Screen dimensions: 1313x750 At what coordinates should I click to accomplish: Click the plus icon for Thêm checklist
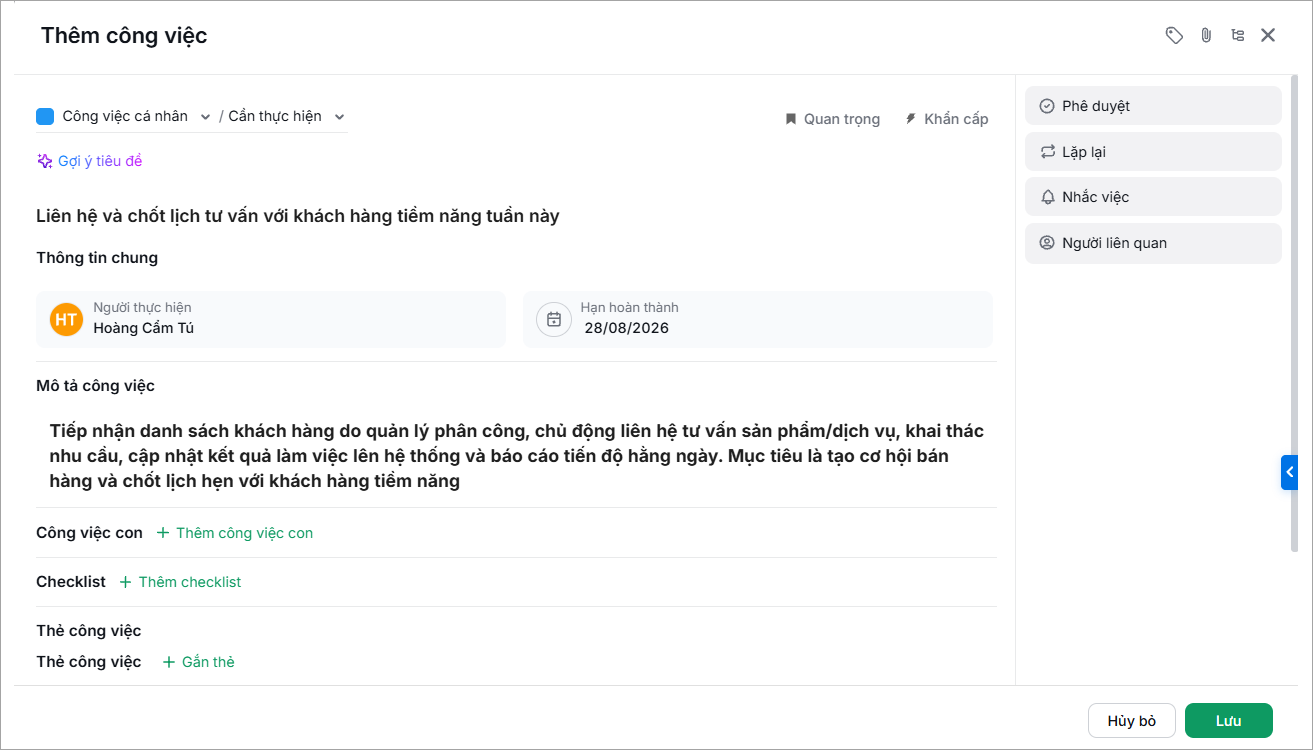(125, 582)
